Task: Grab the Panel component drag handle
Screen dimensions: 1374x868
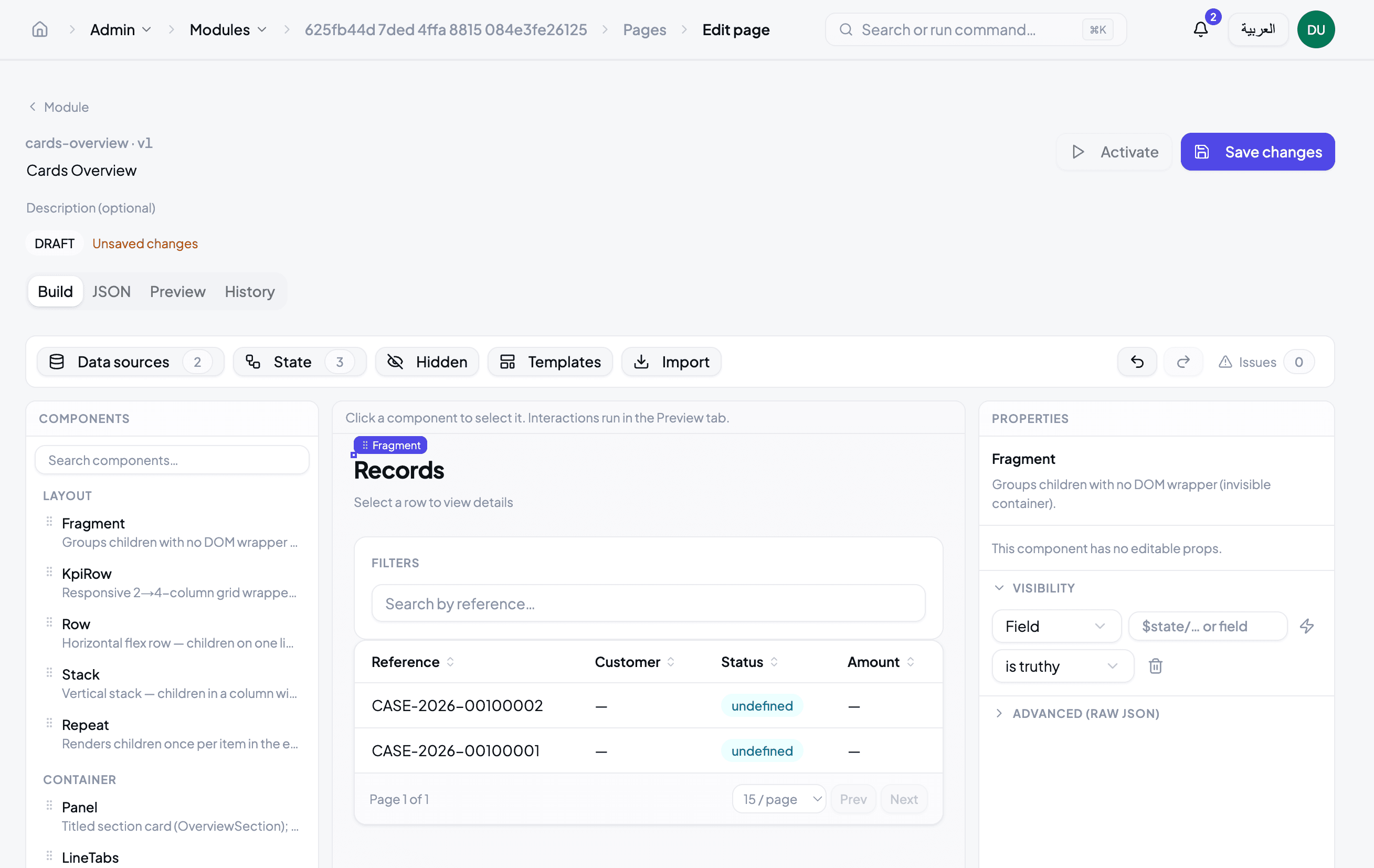Action: pyautogui.click(x=50, y=805)
